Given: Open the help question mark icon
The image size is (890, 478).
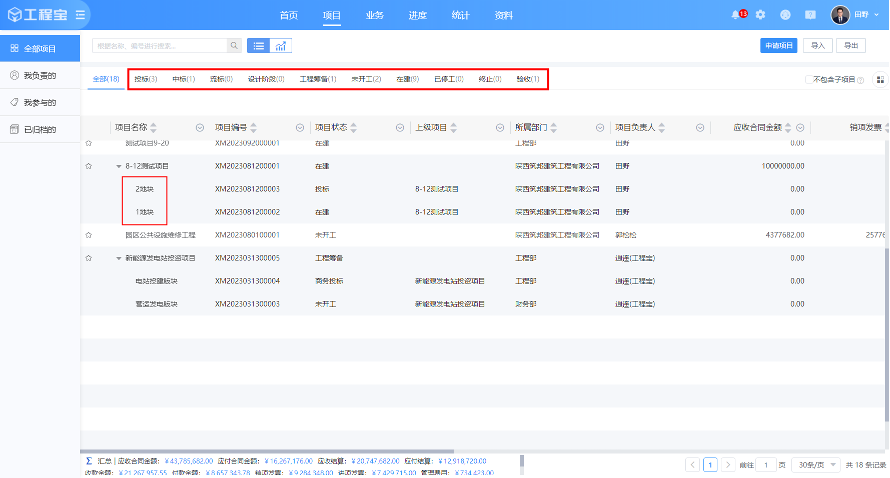Looking at the screenshot, I should [x=810, y=15].
